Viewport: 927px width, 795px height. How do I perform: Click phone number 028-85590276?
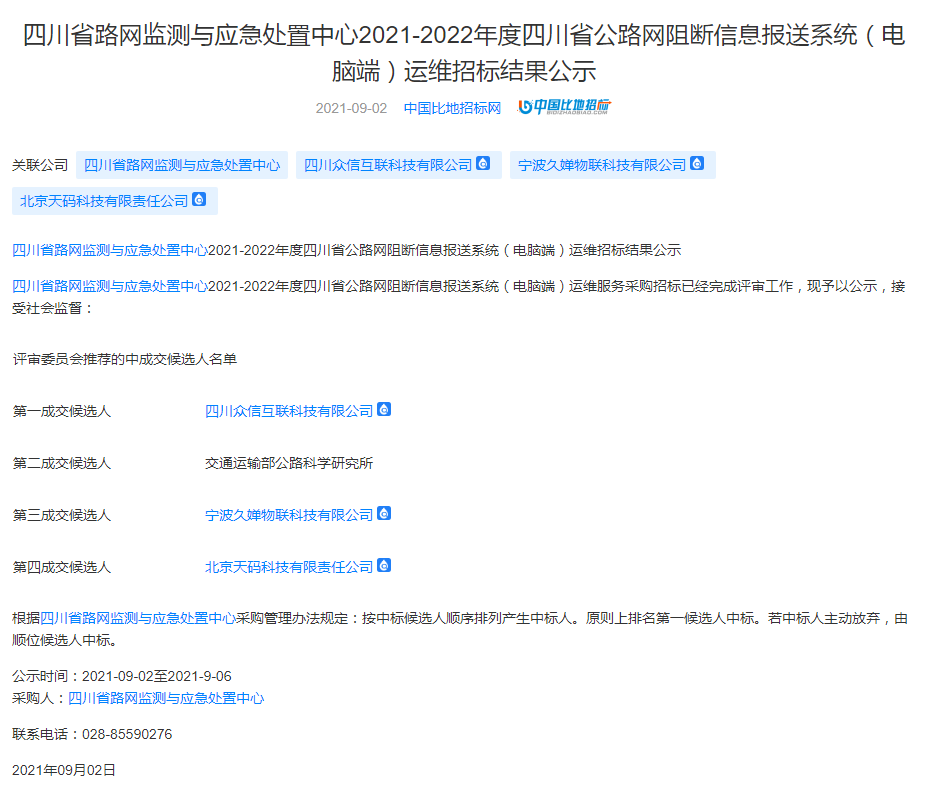click(127, 734)
